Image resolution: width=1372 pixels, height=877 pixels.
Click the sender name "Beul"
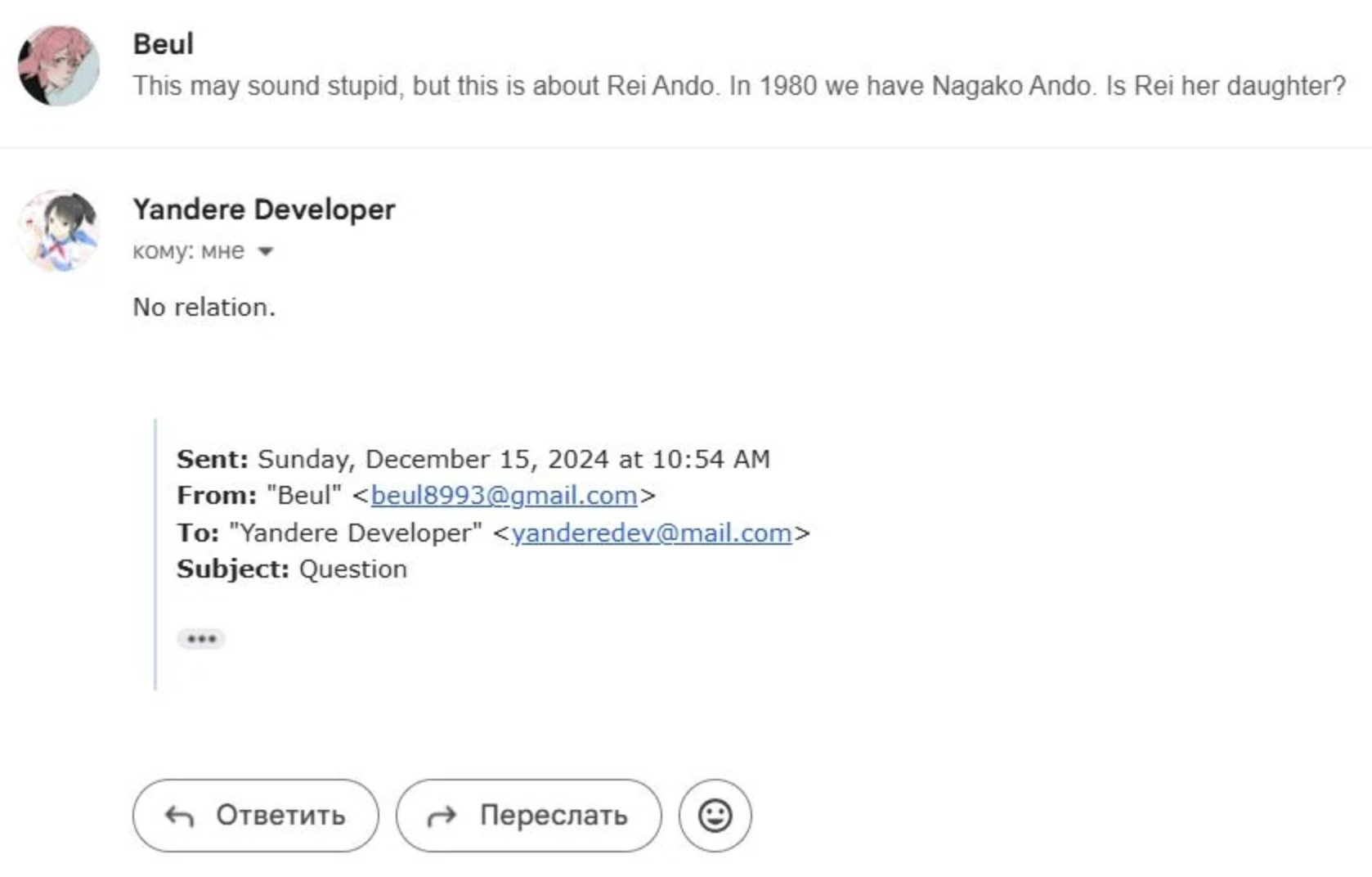tap(164, 44)
